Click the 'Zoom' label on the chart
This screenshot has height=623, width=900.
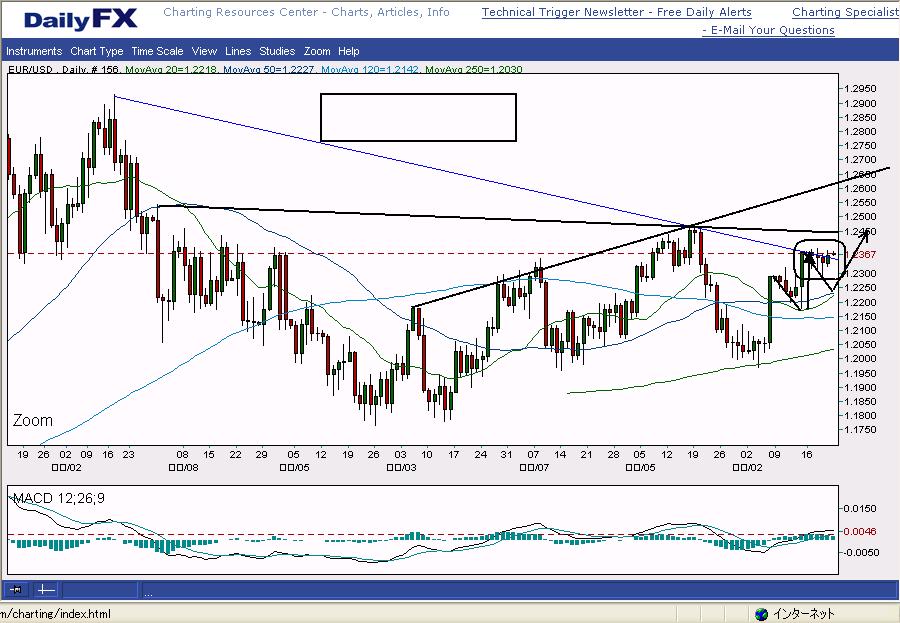pos(33,420)
